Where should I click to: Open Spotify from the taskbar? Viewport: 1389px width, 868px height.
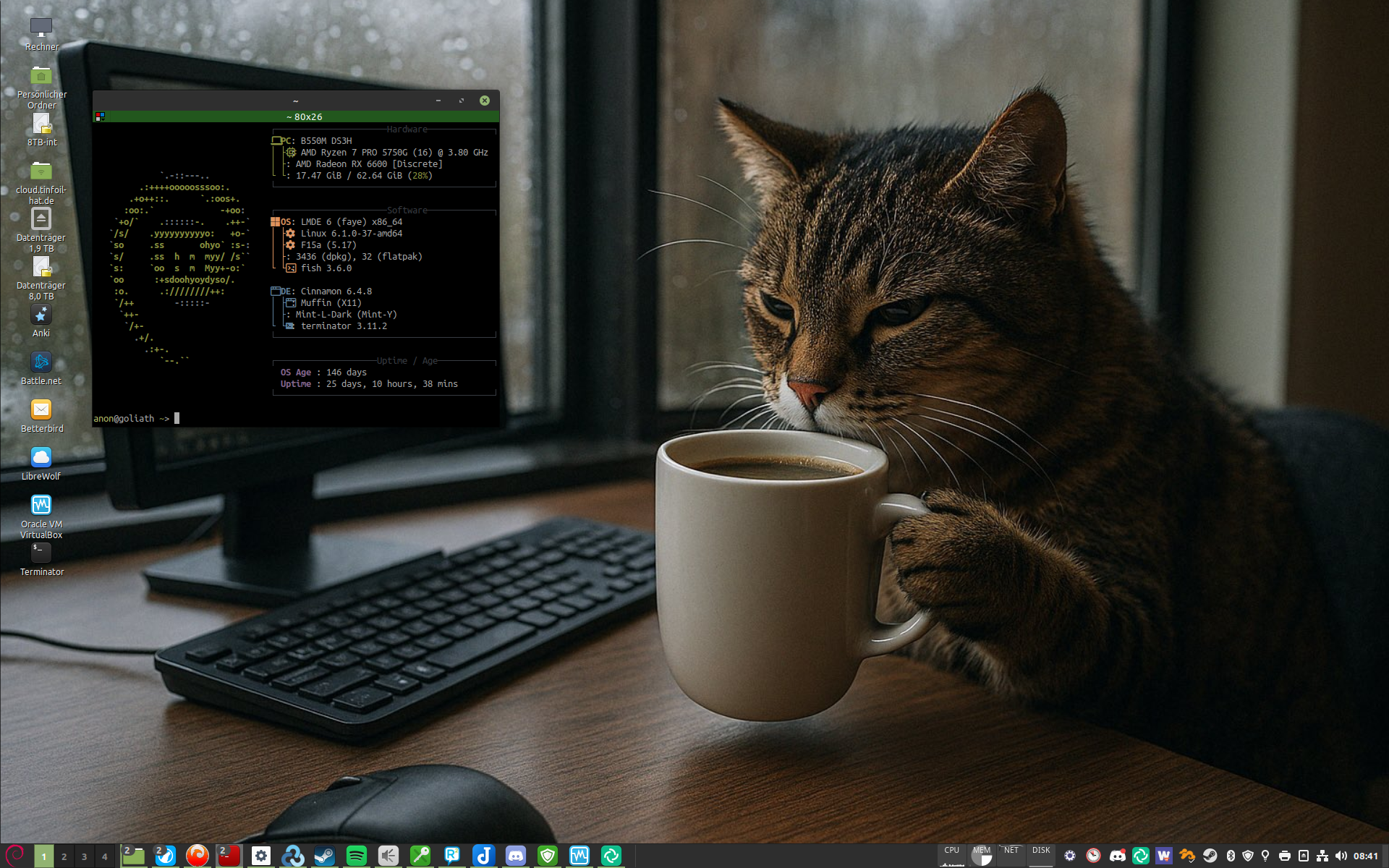pos(357,856)
